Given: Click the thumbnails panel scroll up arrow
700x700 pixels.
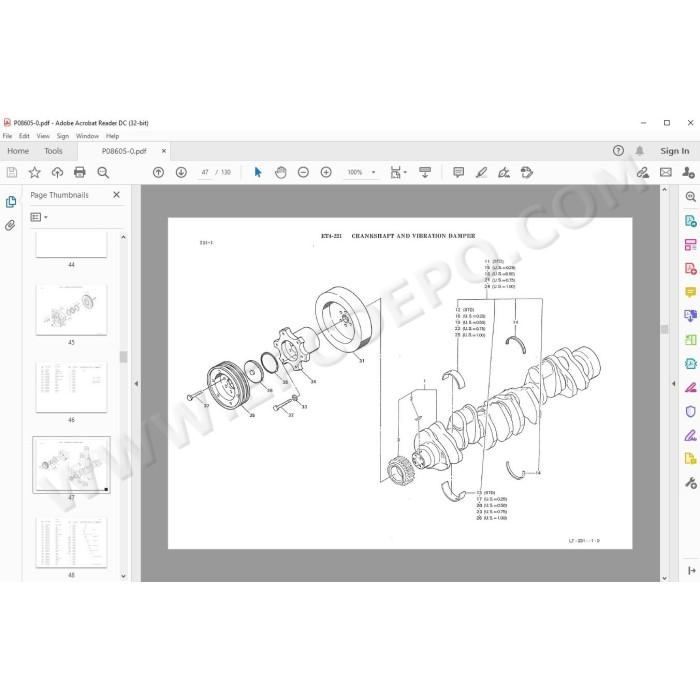Looking at the screenshot, I should [124, 237].
